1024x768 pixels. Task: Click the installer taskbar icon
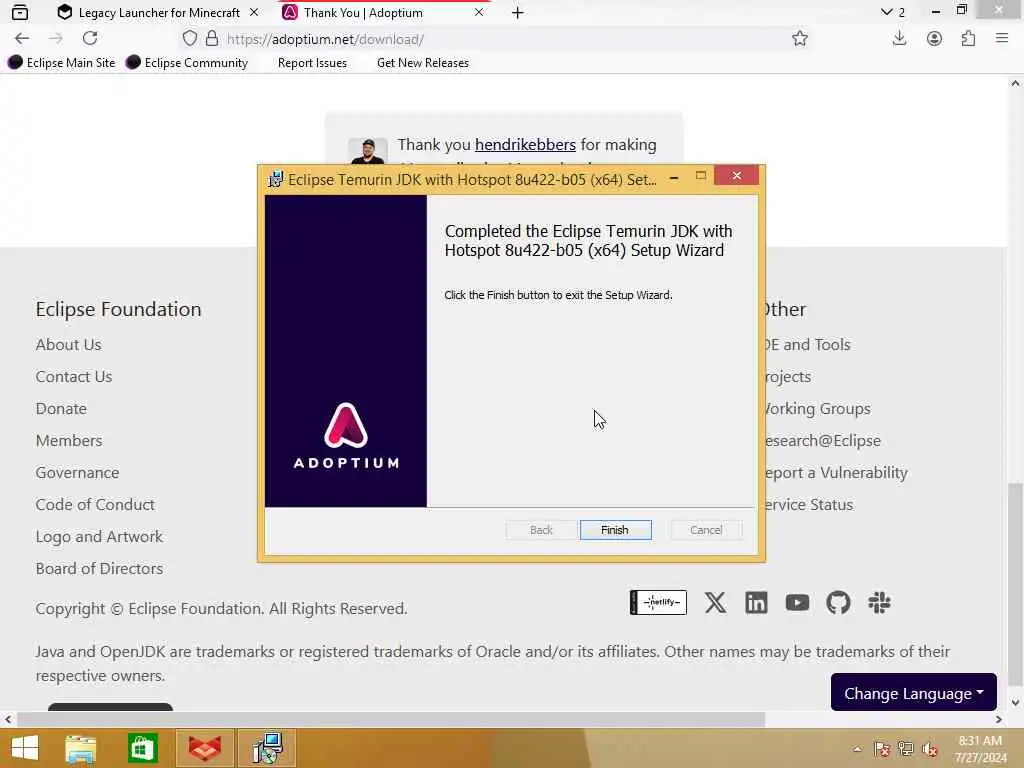pyautogui.click(x=267, y=748)
